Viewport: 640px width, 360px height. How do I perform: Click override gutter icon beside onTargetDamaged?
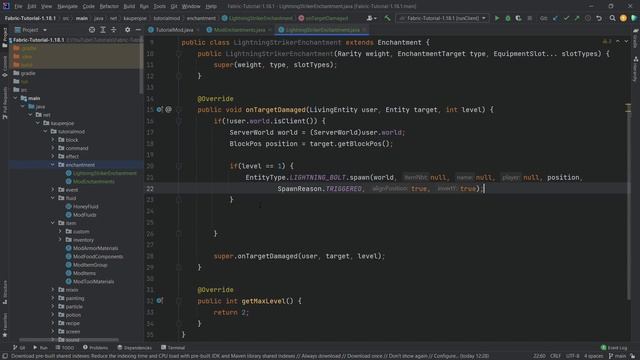click(x=159, y=109)
